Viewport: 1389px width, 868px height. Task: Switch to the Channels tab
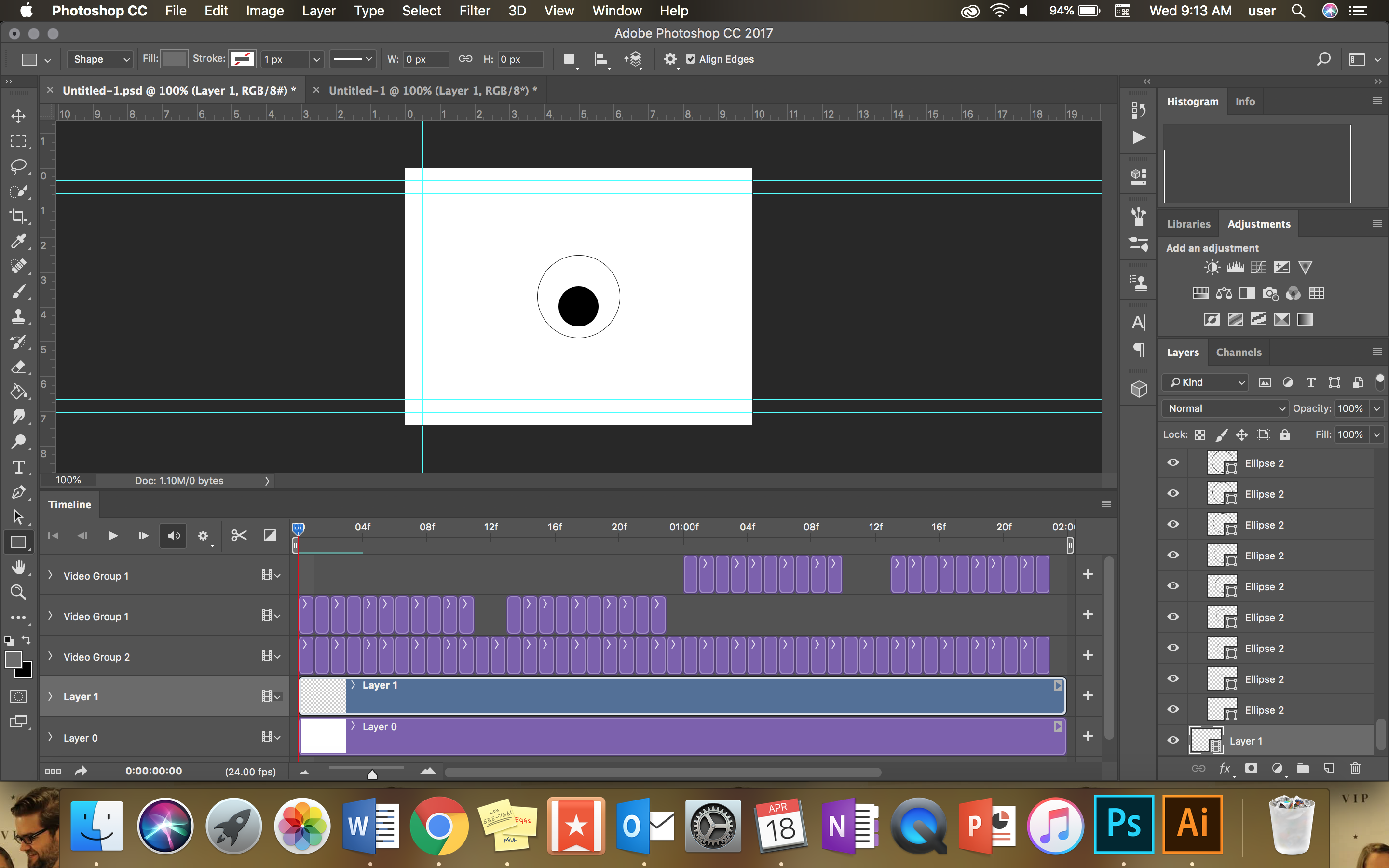pyautogui.click(x=1238, y=351)
